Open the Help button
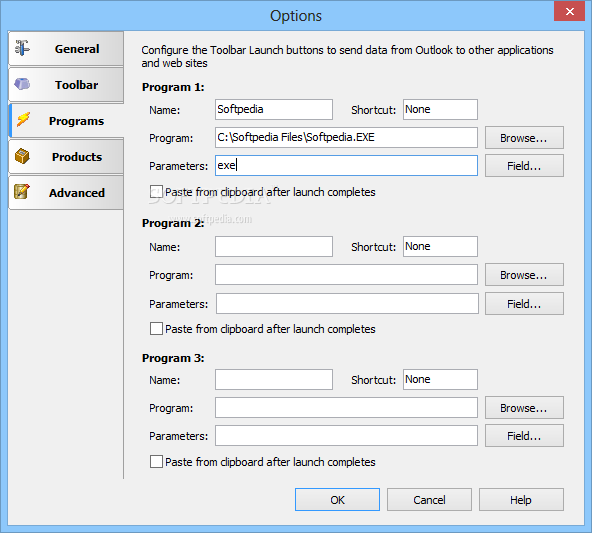Screen dimensions: 592x533 click(521, 500)
